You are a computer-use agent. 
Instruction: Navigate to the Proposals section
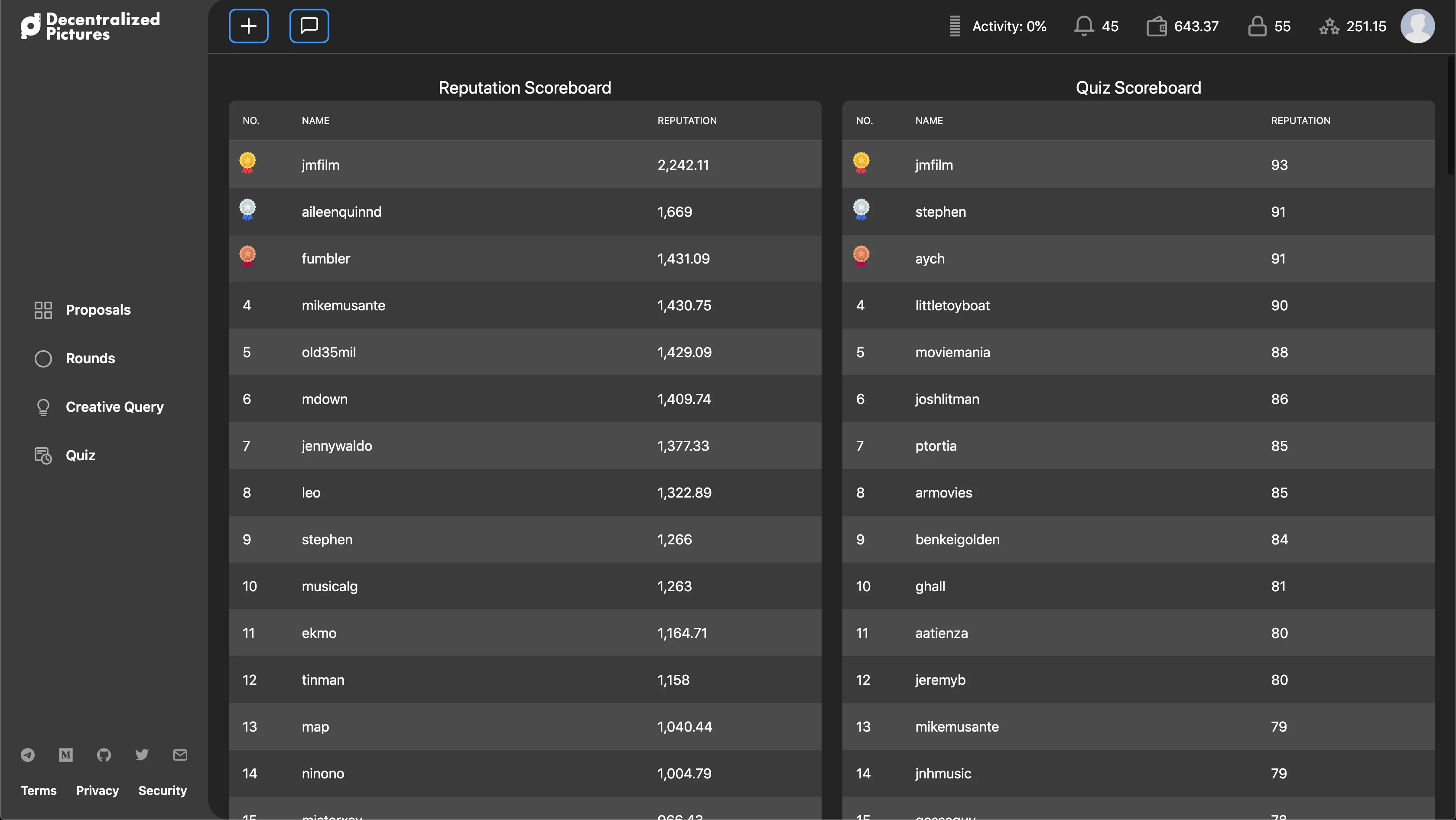(98, 310)
